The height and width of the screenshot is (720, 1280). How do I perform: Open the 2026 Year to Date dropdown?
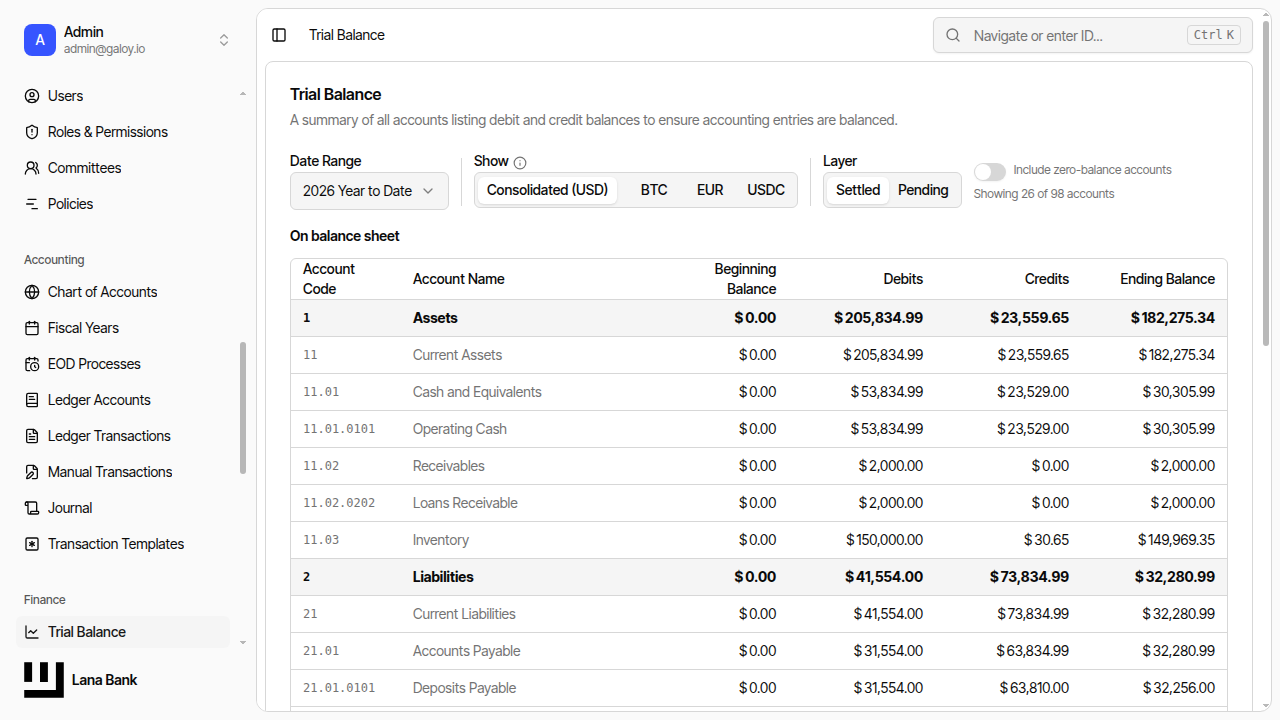pos(369,191)
